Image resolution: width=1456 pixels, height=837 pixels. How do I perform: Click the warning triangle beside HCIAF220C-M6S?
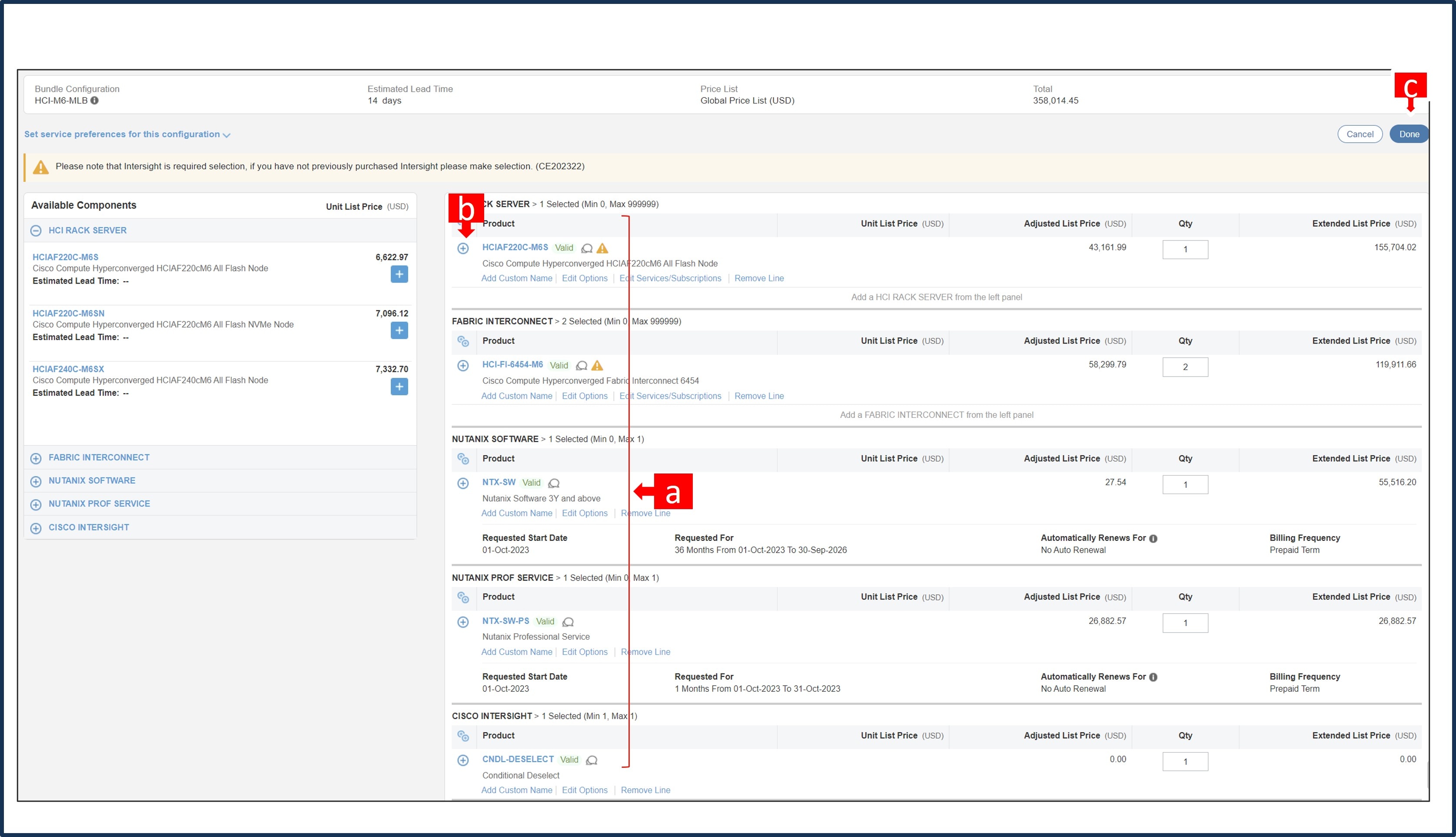pyautogui.click(x=601, y=248)
